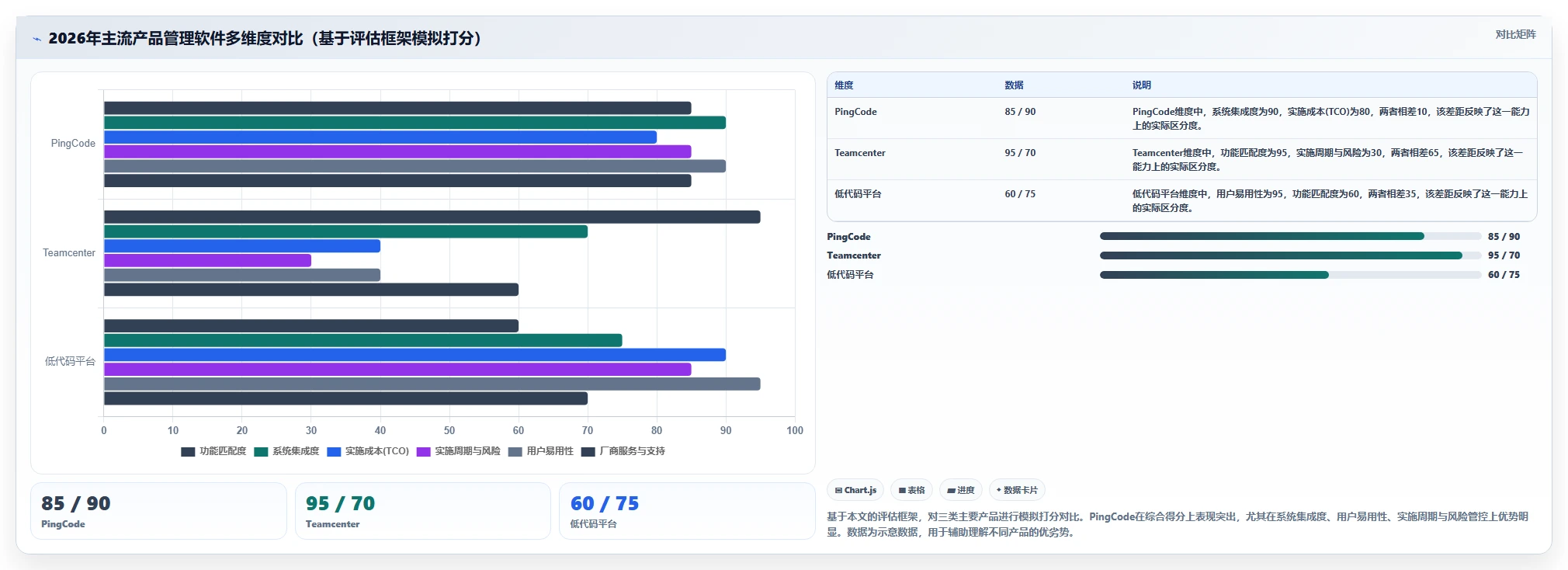This screenshot has width=1568, height=570.
Task: Click the 60 / 75 table data cell
Action: 1020,194
